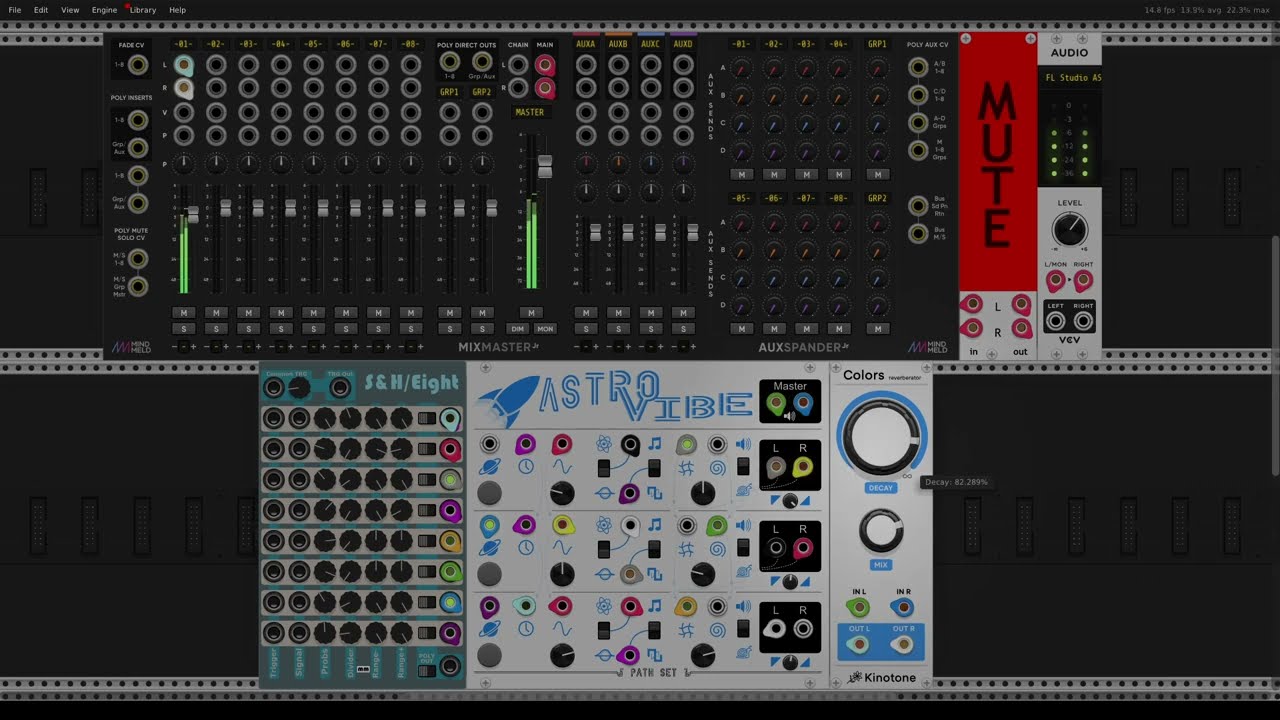Viewport: 1280px width, 720px height.
Task: Click the first-row round gray button on Astrovibe
Action: click(x=489, y=492)
